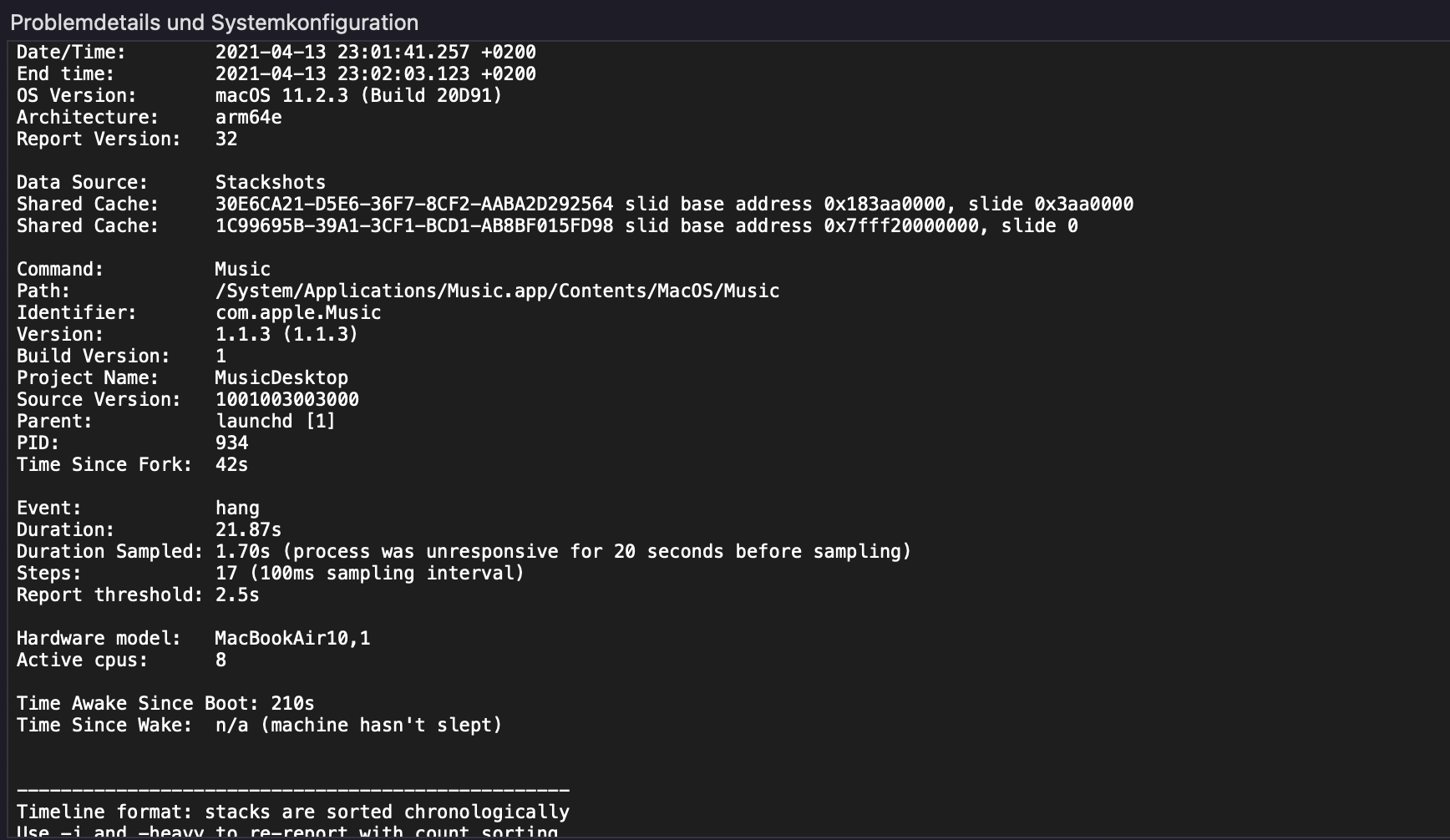Click the Music.app path text
The image size is (1450, 840).
pos(497,291)
